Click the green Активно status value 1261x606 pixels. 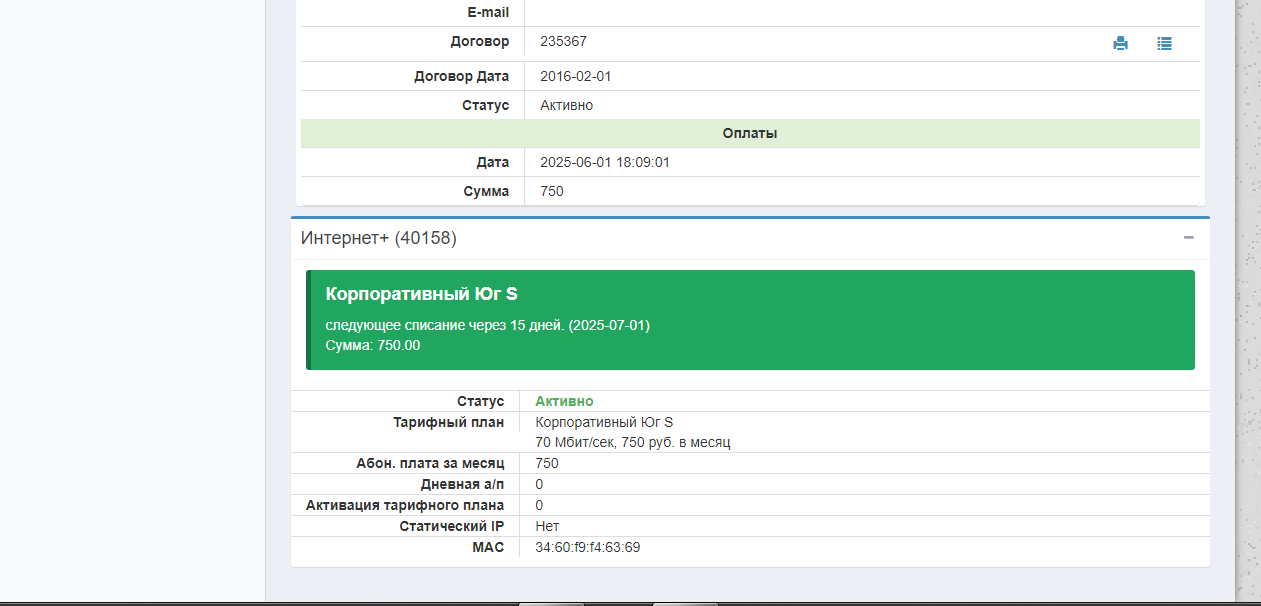[564, 401]
